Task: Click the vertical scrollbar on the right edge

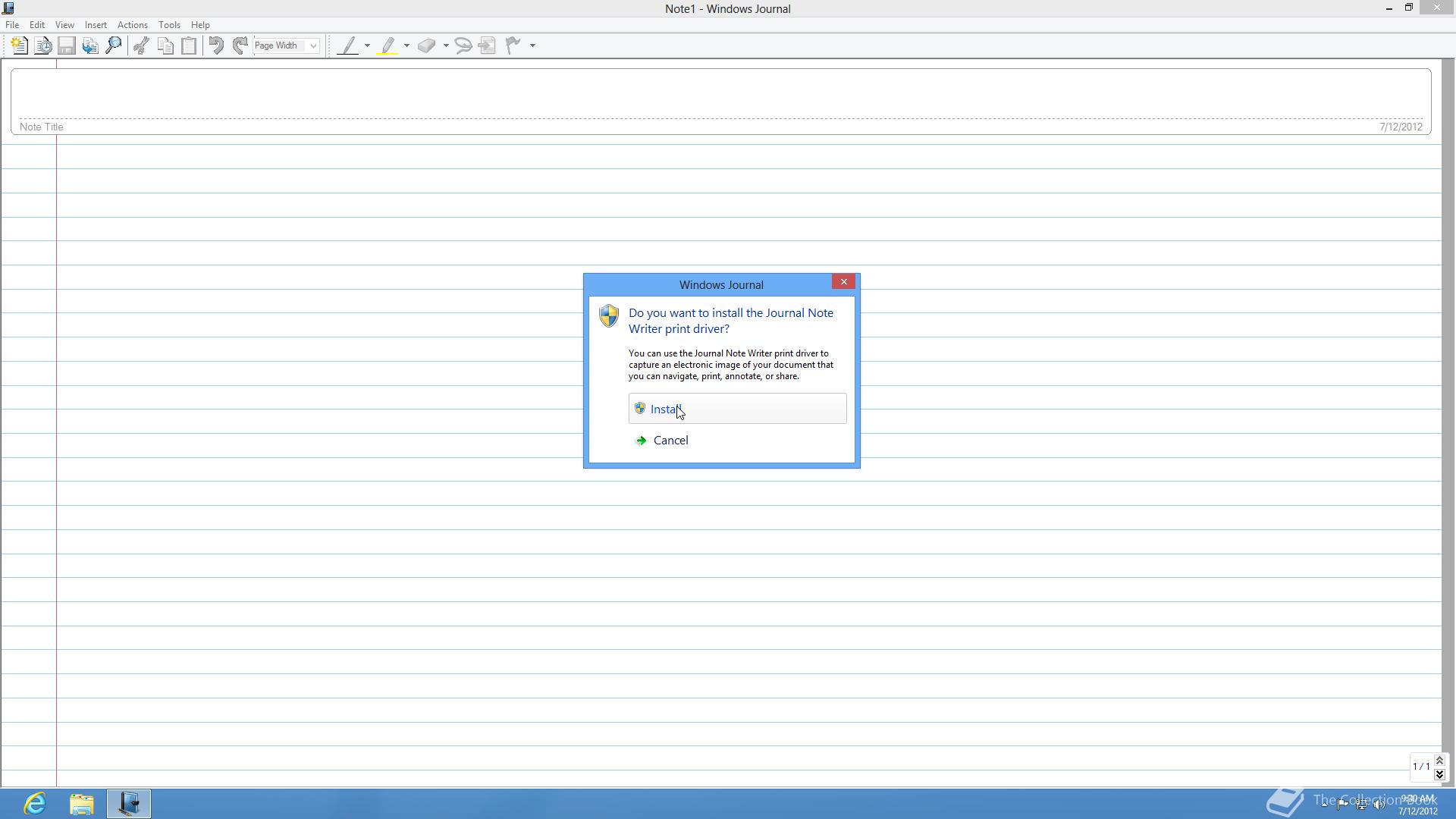Action: [x=1449, y=425]
